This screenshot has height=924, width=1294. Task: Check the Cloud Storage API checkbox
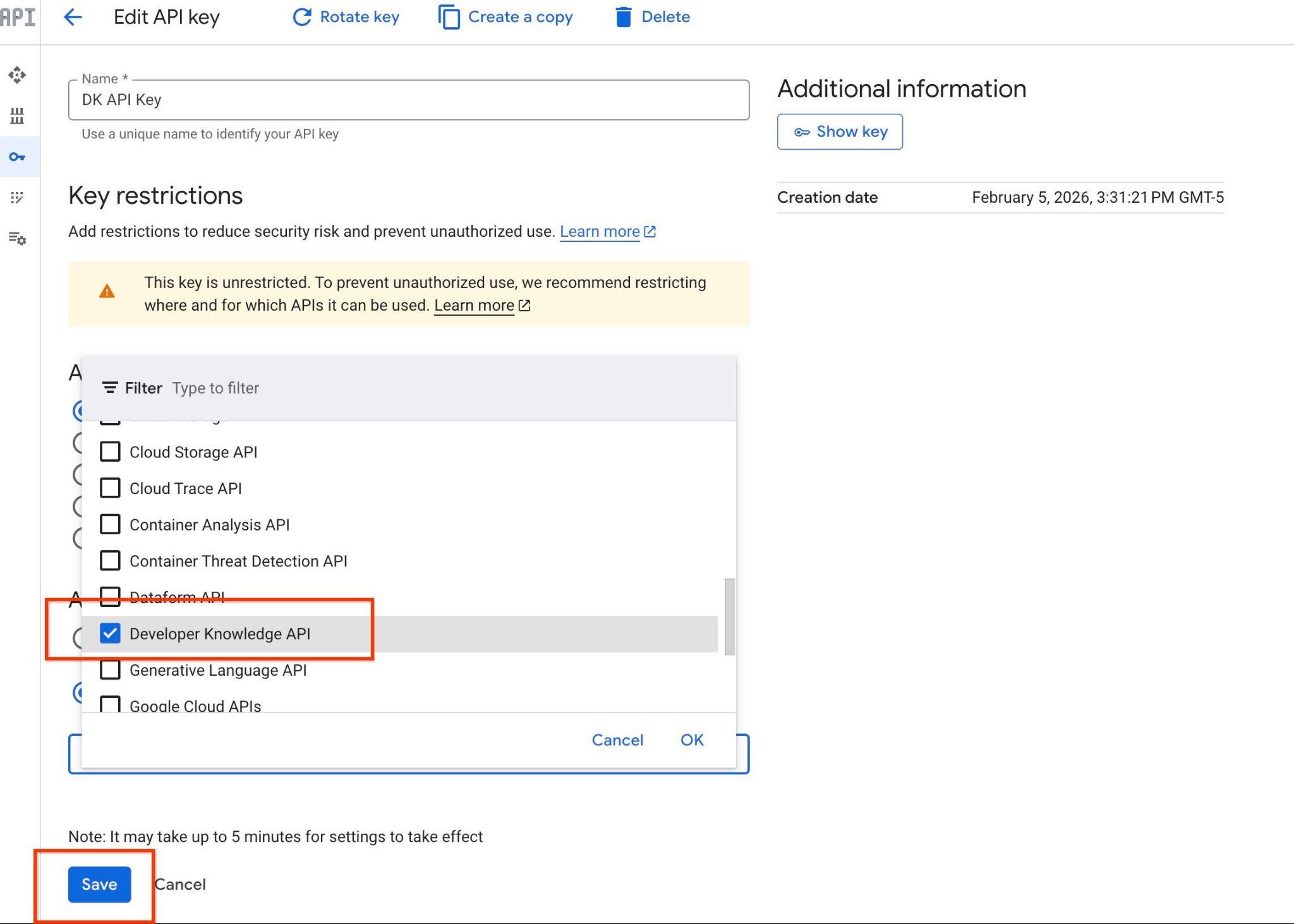110,452
